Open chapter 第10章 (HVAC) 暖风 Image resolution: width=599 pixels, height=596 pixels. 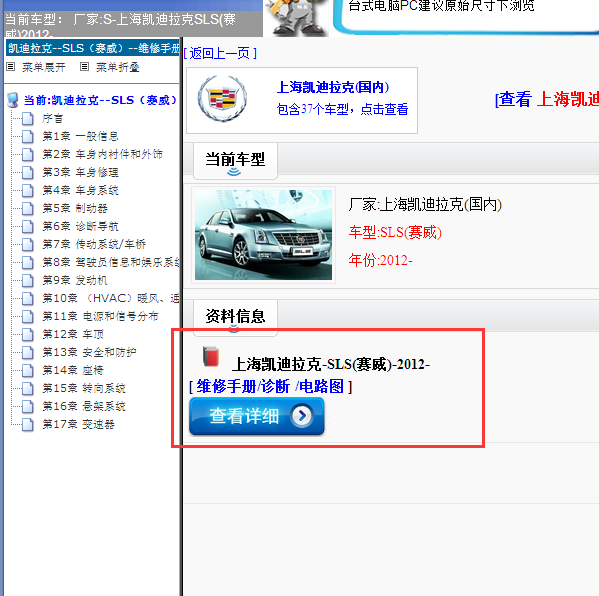point(110,298)
